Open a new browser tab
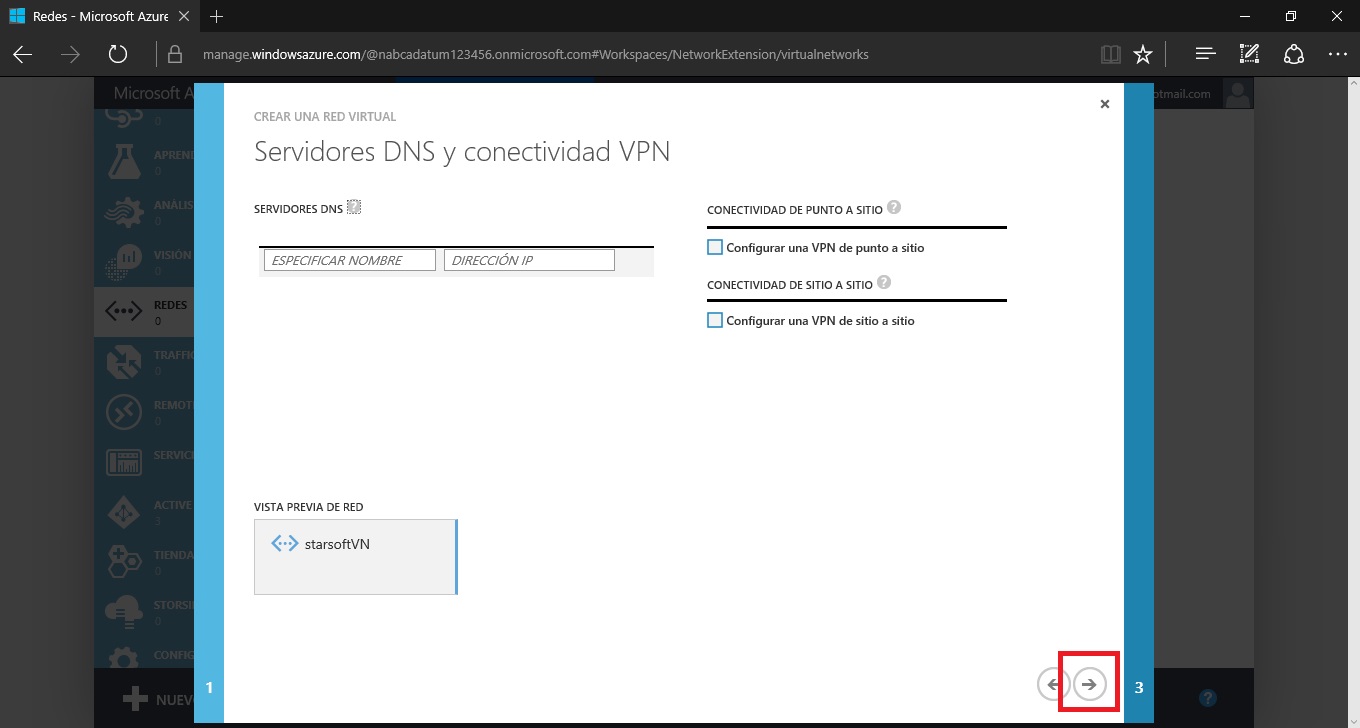 pyautogui.click(x=217, y=16)
